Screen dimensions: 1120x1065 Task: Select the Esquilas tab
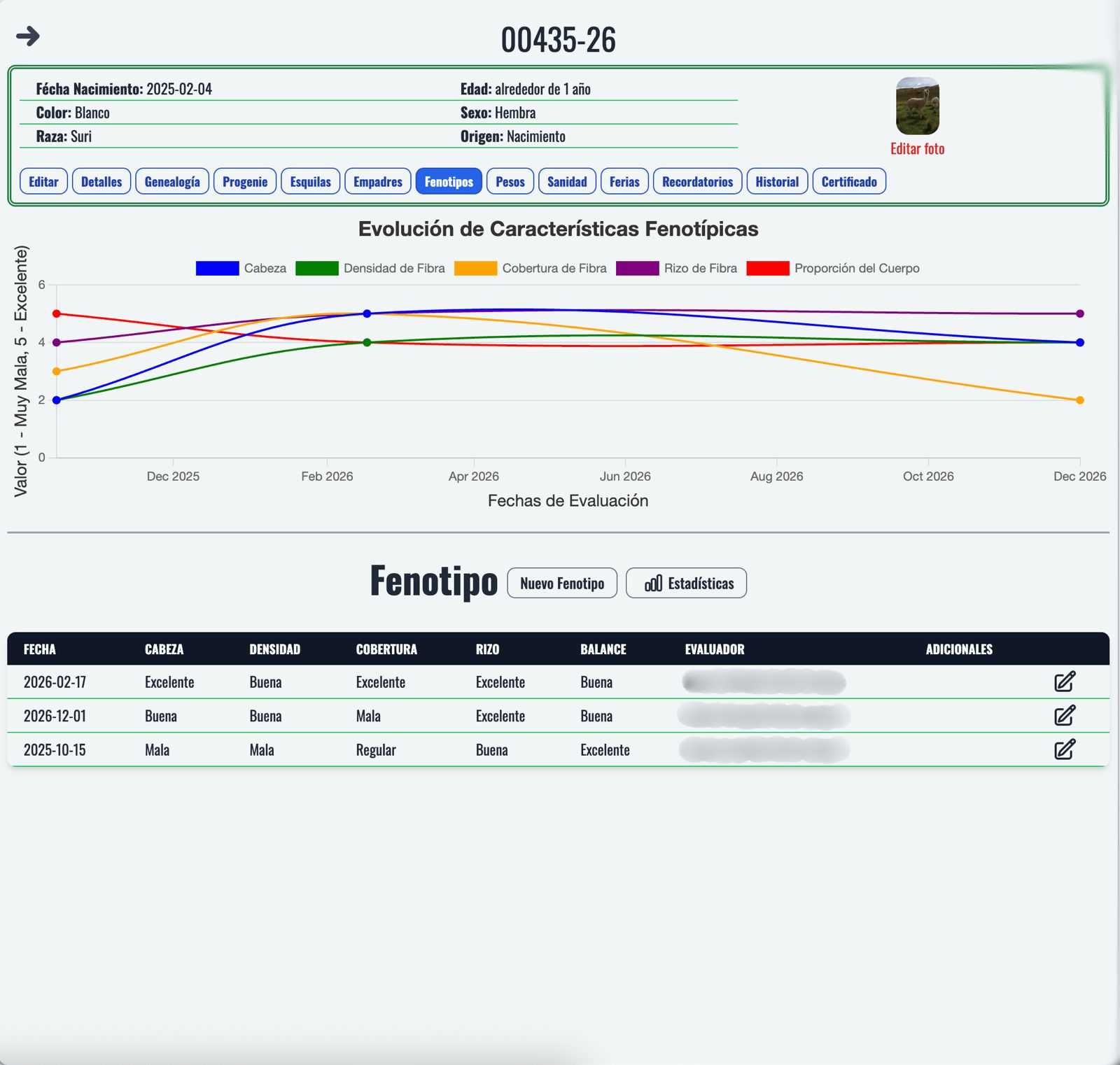click(x=310, y=181)
